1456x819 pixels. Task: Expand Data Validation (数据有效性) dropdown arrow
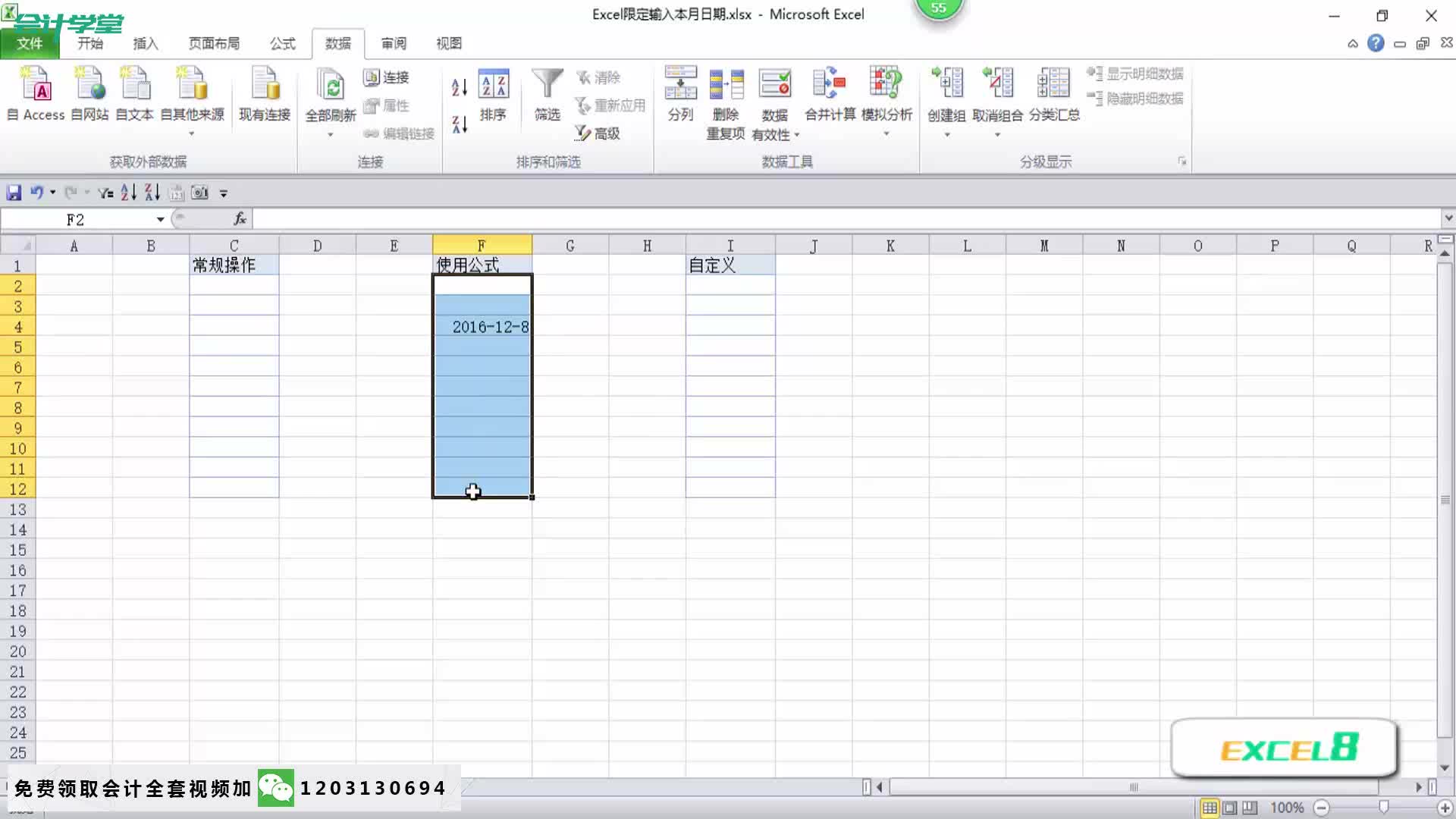(797, 135)
